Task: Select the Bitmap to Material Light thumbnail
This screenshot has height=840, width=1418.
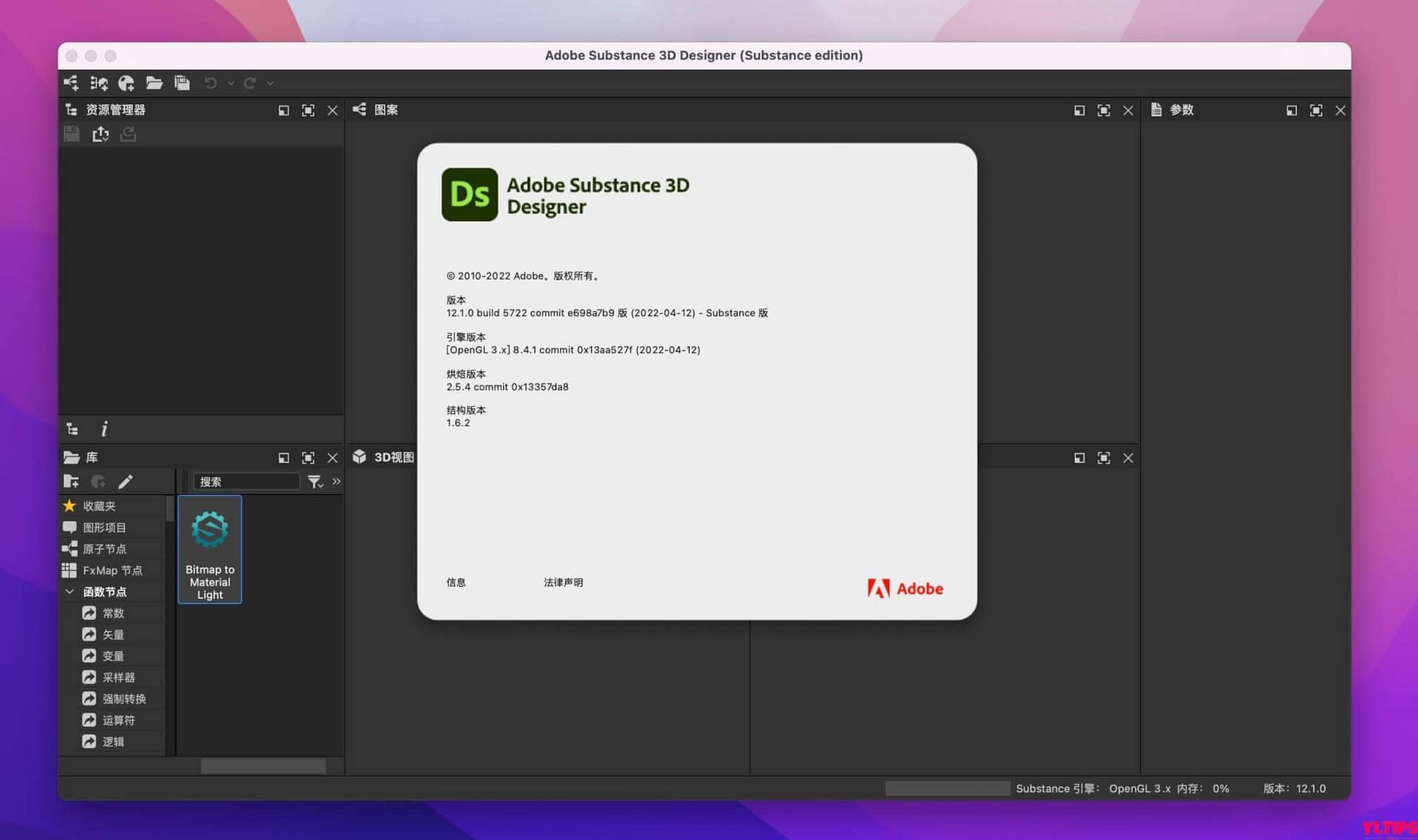Action: tap(209, 549)
